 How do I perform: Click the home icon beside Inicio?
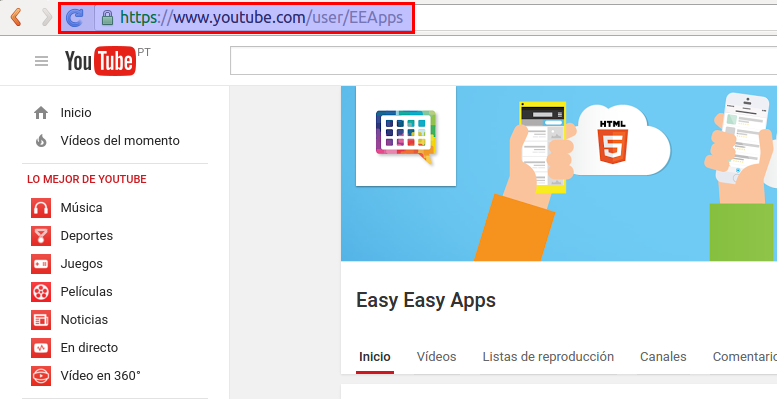click(x=41, y=113)
